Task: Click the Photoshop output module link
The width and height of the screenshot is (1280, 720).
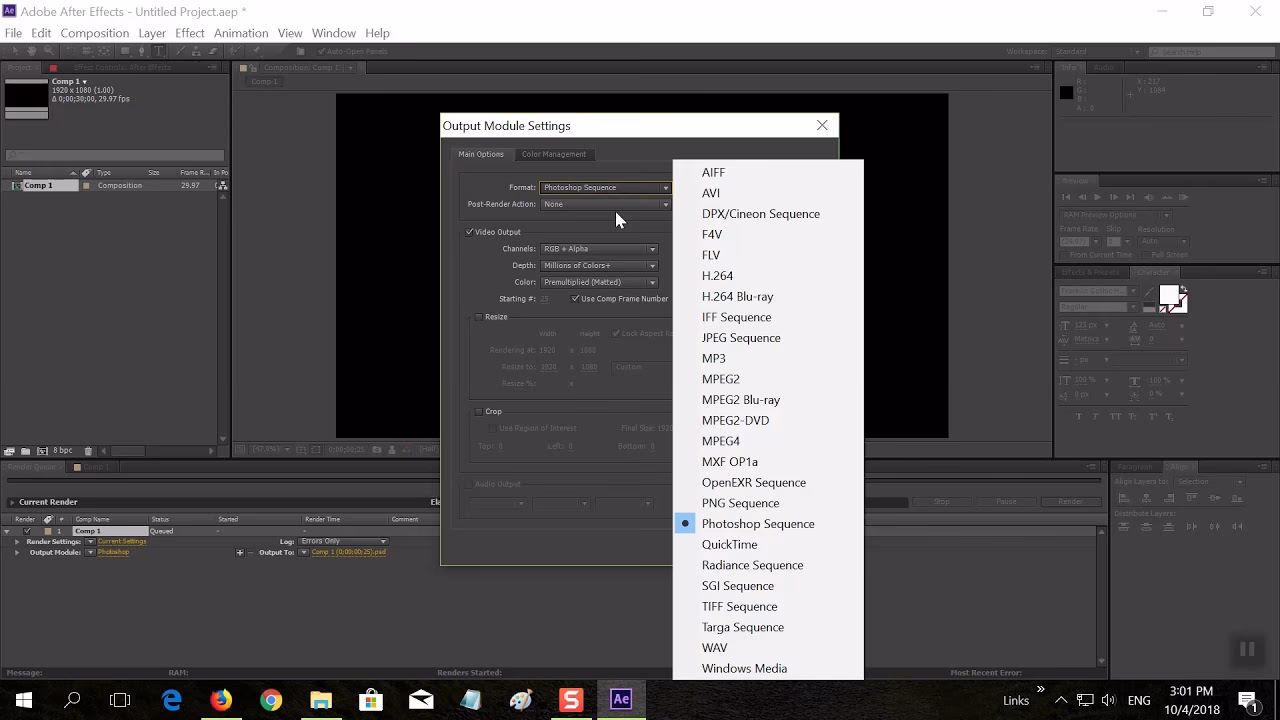Action: [x=113, y=552]
